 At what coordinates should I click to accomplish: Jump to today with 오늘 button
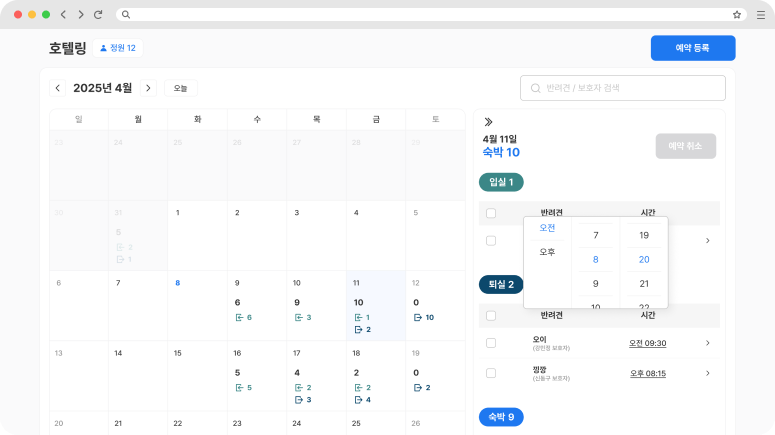click(x=180, y=88)
